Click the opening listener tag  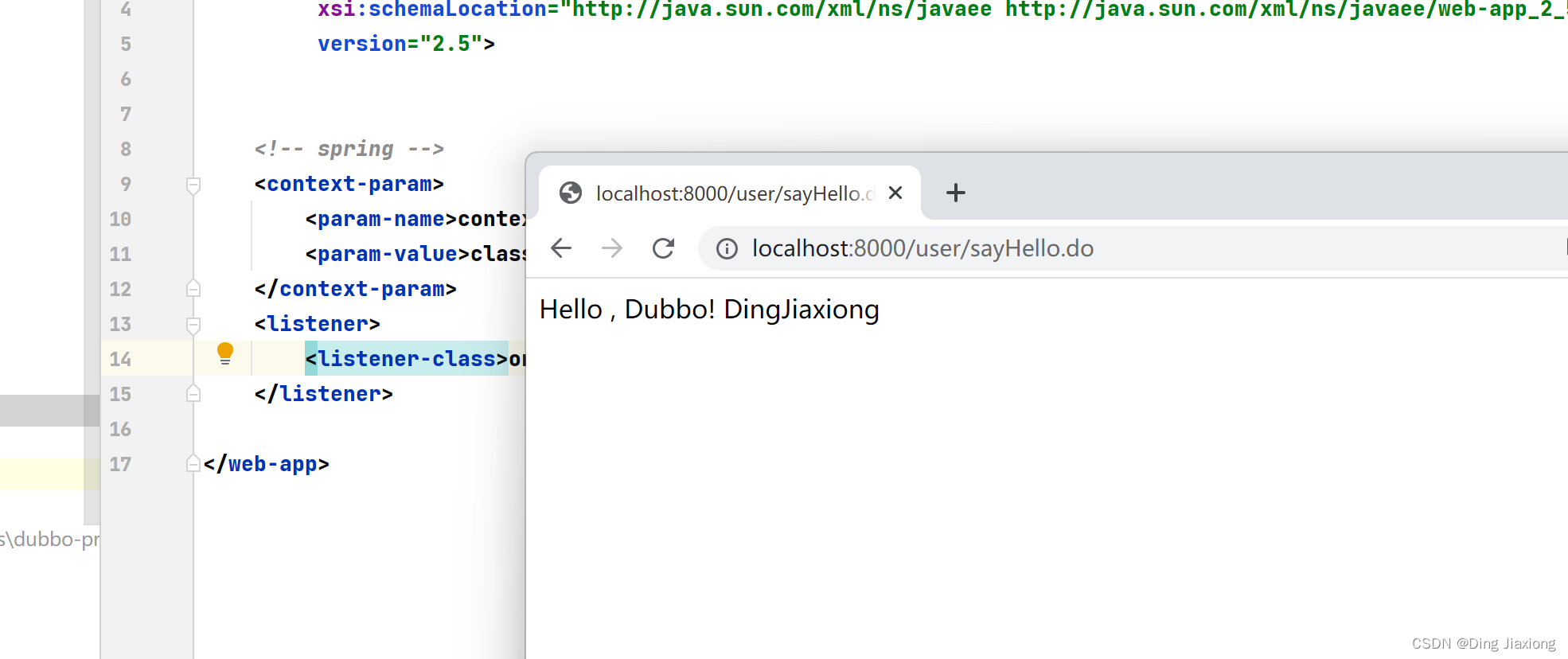coord(317,324)
